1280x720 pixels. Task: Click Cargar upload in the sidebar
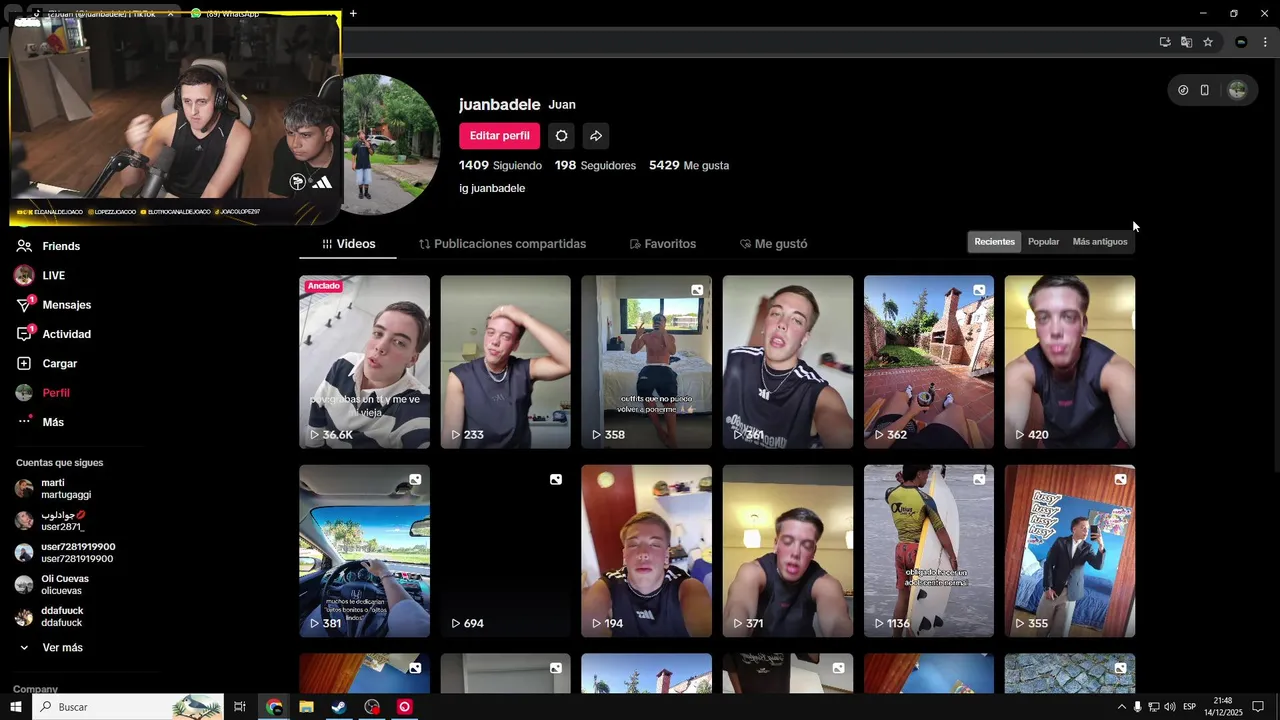point(59,363)
